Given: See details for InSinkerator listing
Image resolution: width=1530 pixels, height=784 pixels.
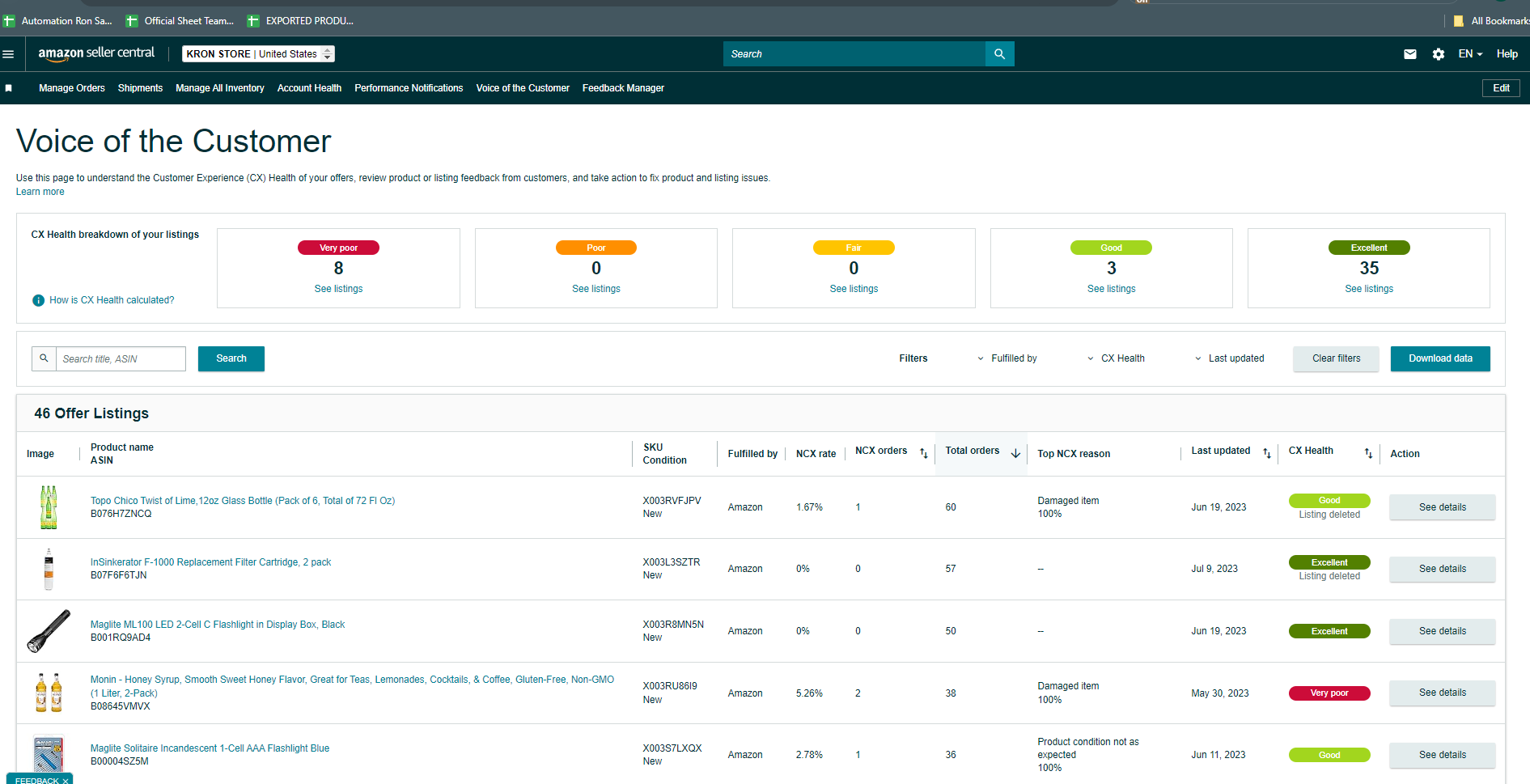Looking at the screenshot, I should point(1442,569).
